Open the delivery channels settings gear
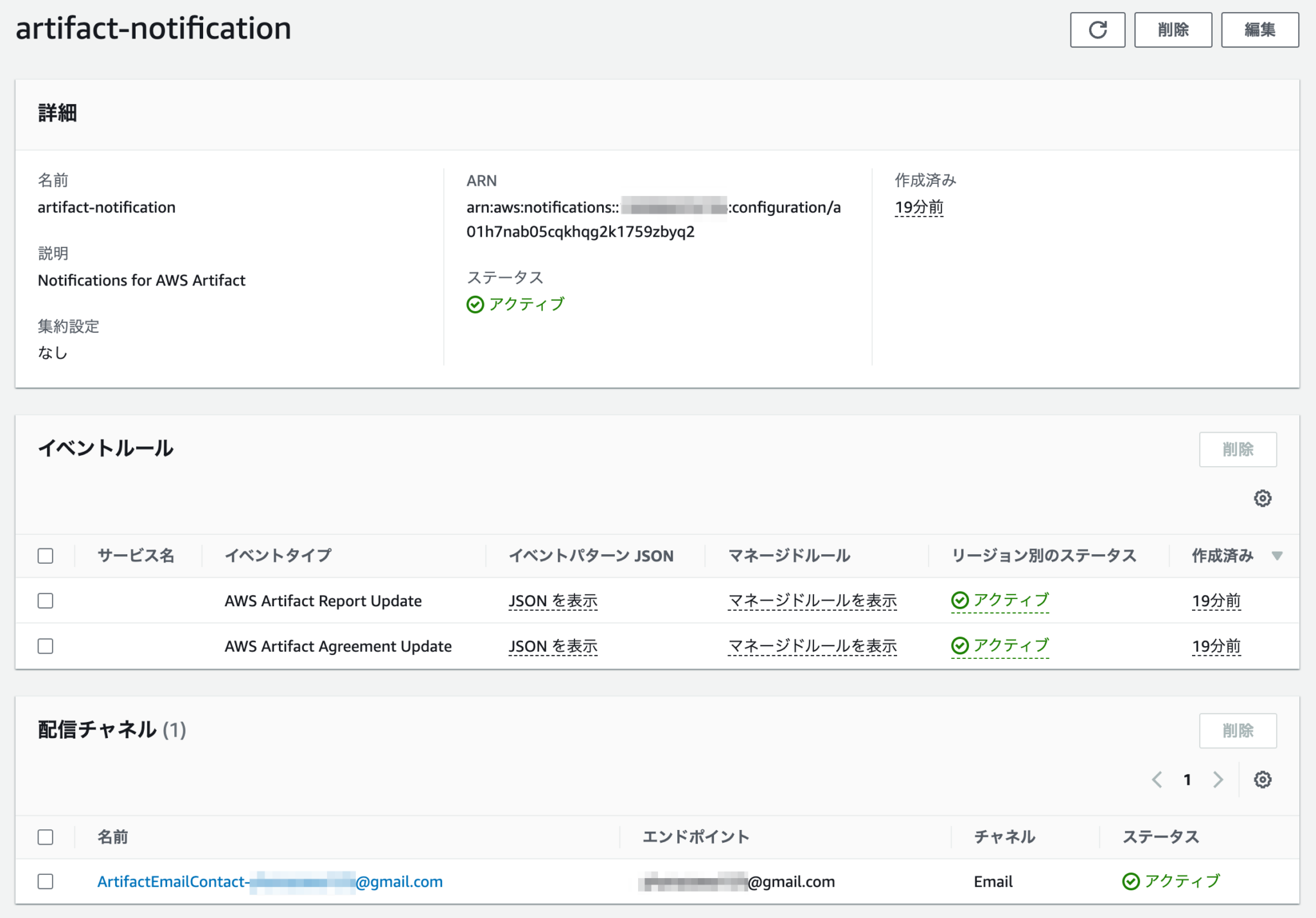This screenshot has height=918, width=1316. click(x=1263, y=779)
